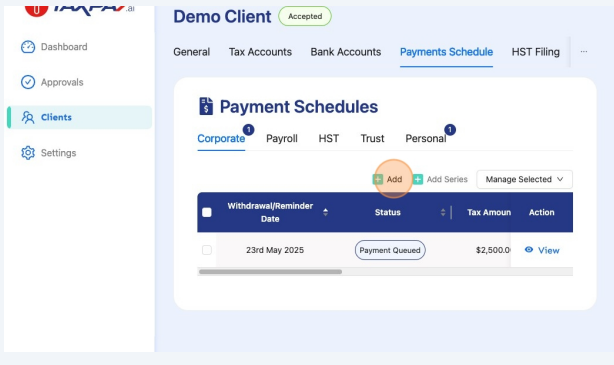This screenshot has width=614, height=365.
Task: Sort by Withdrawal/Reminder Date arrows
Action: [325, 212]
